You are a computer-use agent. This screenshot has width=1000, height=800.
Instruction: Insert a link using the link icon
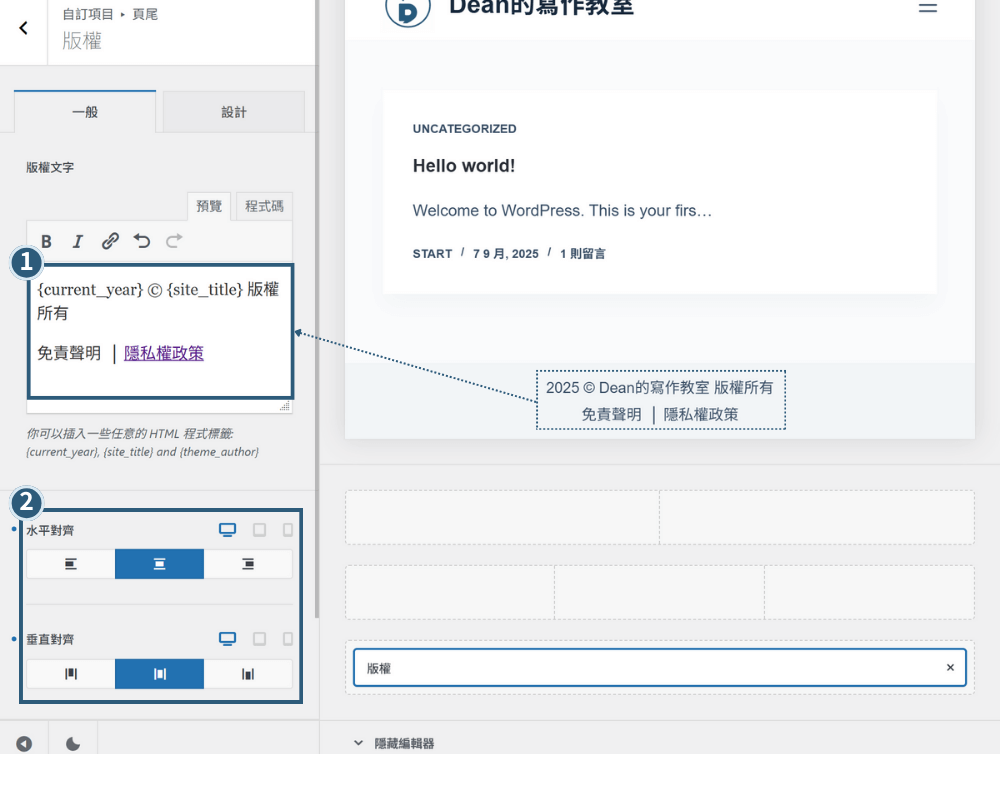click(x=110, y=241)
